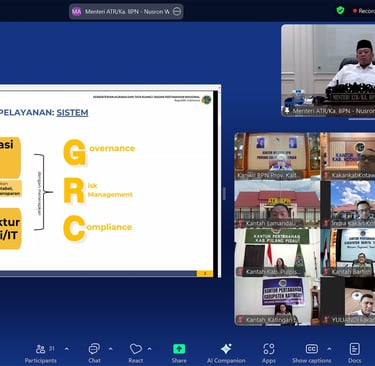Select the Kantah Katingan participant video
Screen dimensions: 375x366
277,301
